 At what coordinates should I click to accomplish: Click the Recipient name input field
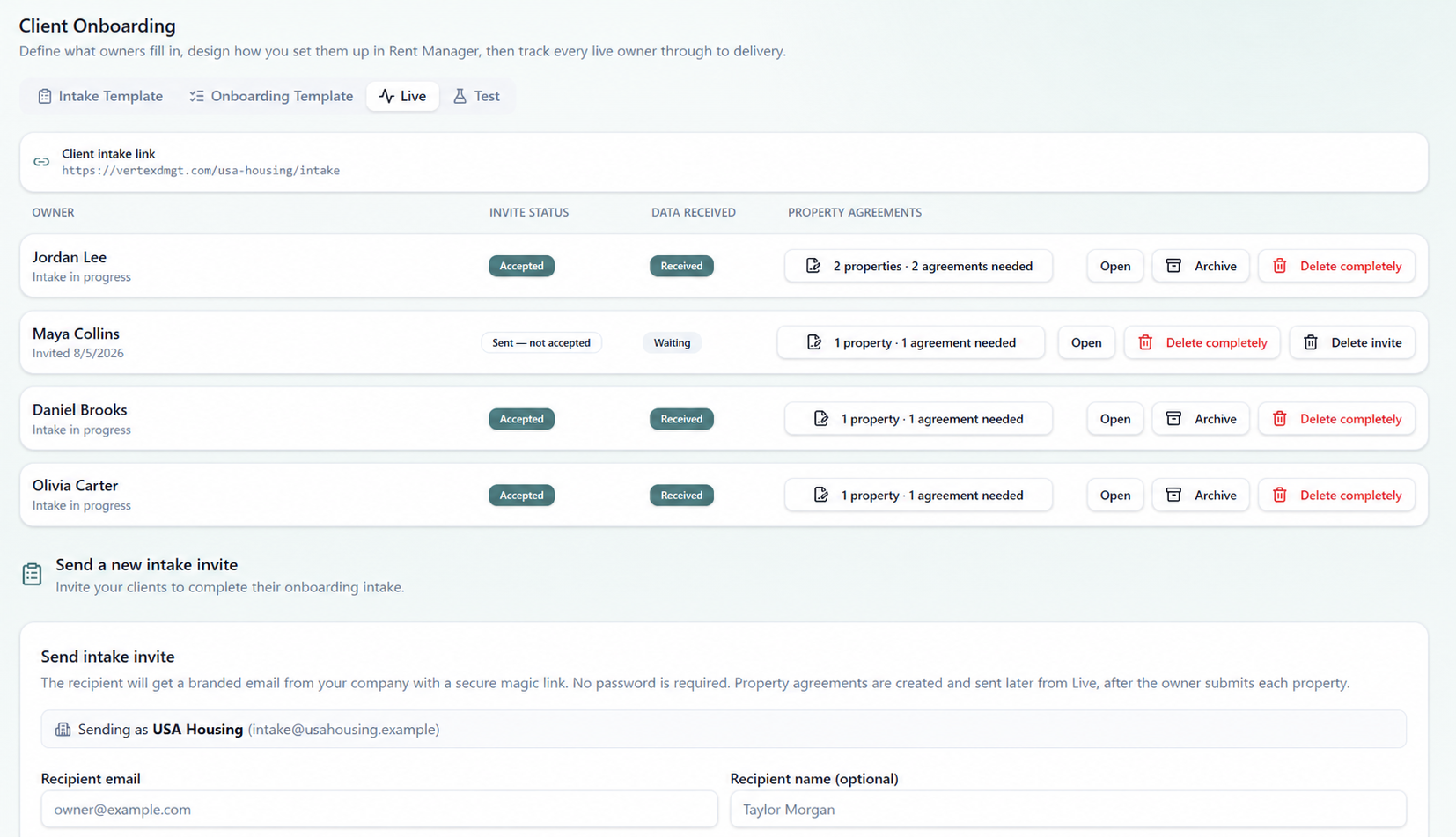click(1068, 809)
